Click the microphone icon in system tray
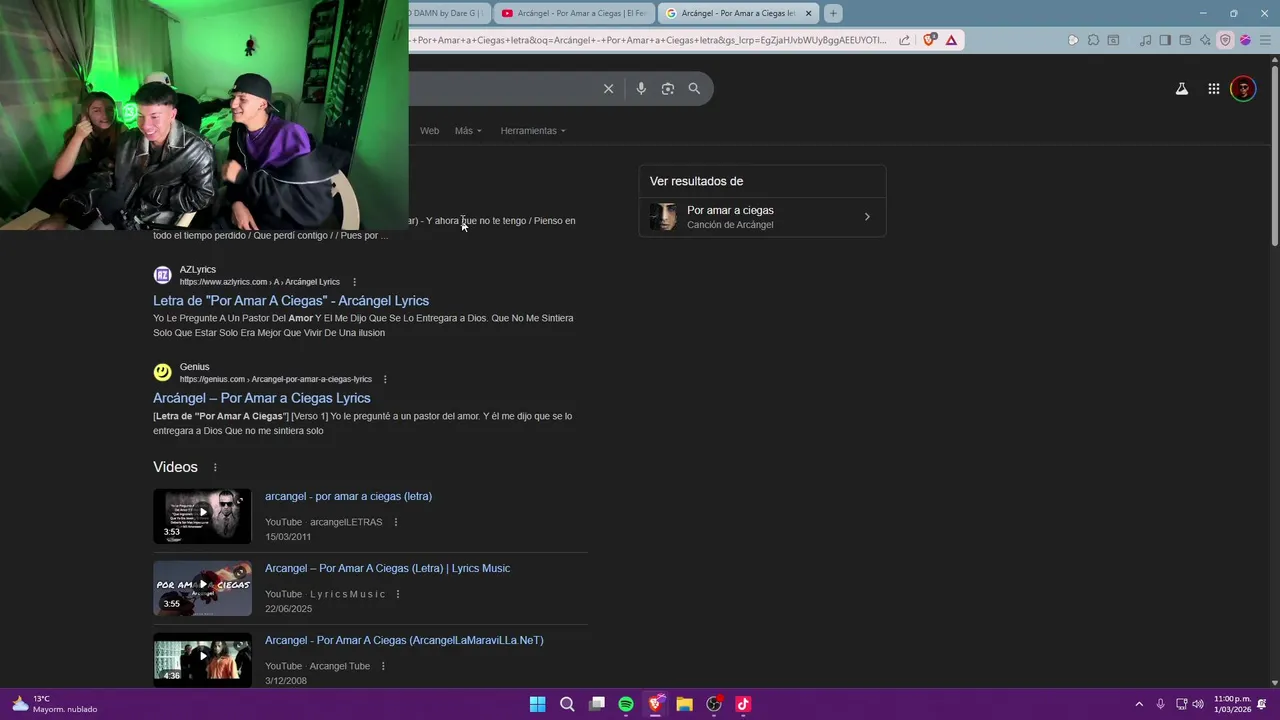This screenshot has height=720, width=1280. click(x=1160, y=704)
